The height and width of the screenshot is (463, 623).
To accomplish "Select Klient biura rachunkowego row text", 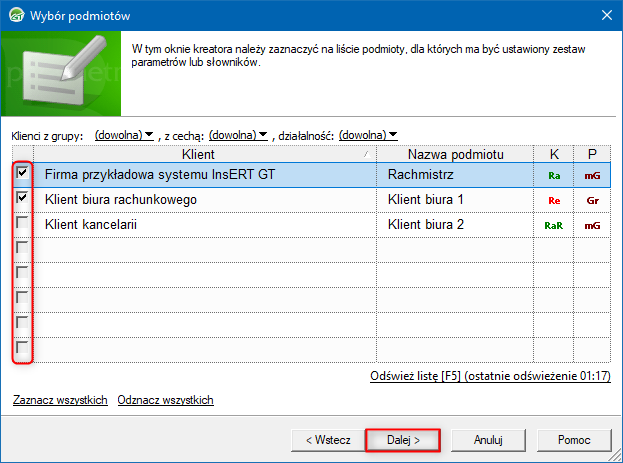I will (x=121, y=200).
